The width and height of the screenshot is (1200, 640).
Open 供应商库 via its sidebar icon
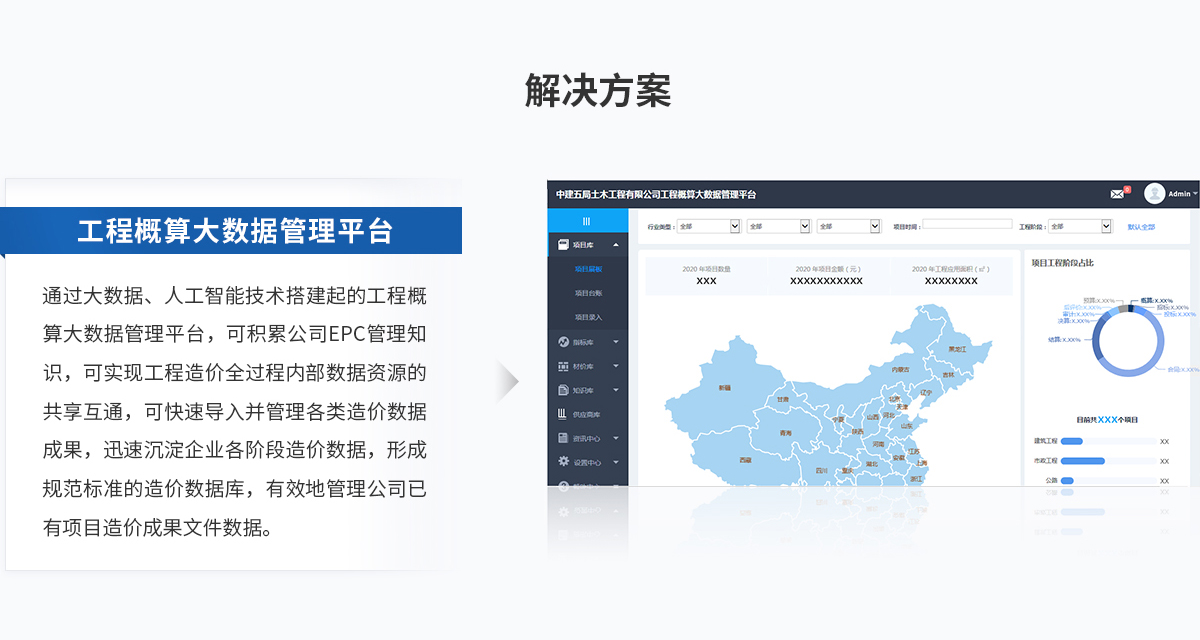pos(563,414)
